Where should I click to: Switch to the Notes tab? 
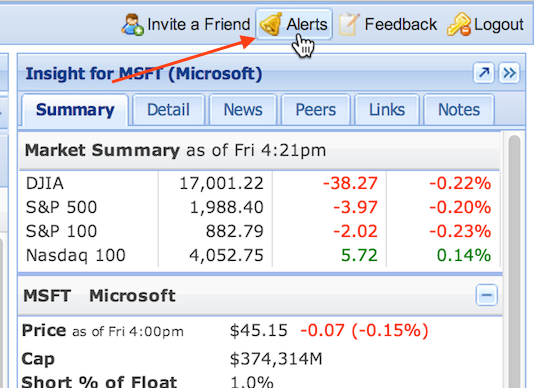[459, 110]
